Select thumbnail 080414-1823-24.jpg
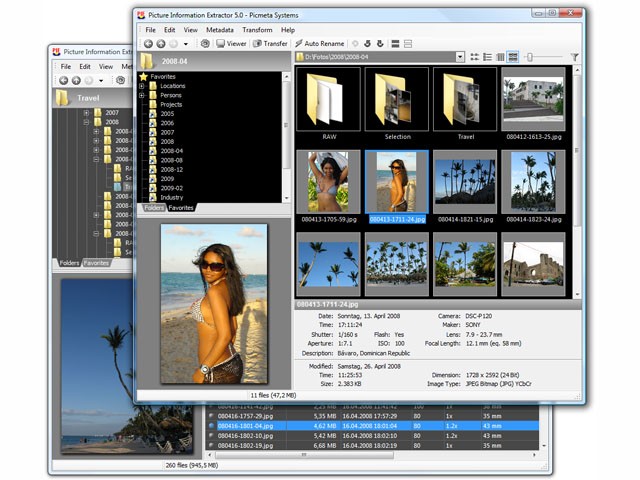This screenshot has width=640, height=480. (533, 182)
